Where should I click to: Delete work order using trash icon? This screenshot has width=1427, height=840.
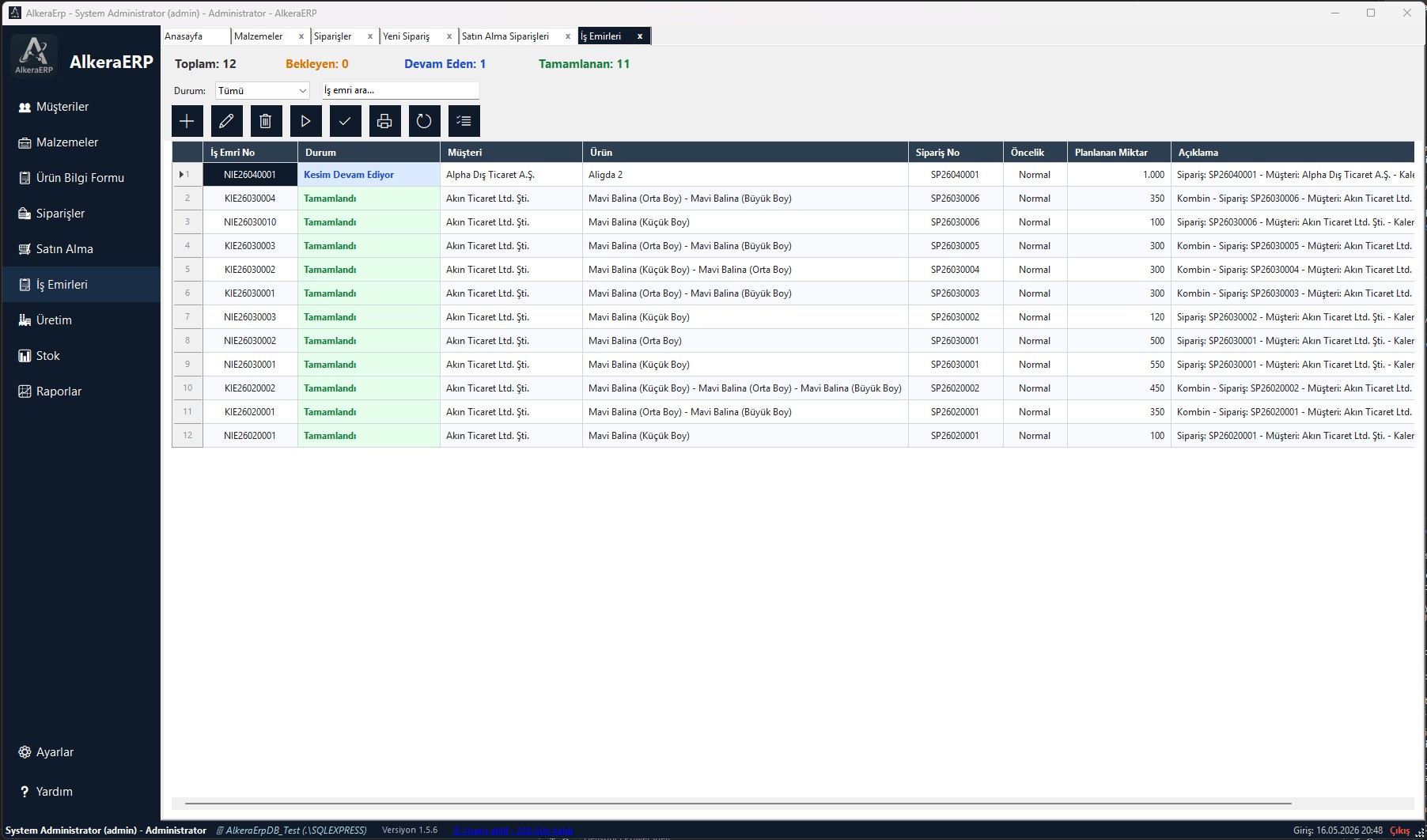pos(266,121)
